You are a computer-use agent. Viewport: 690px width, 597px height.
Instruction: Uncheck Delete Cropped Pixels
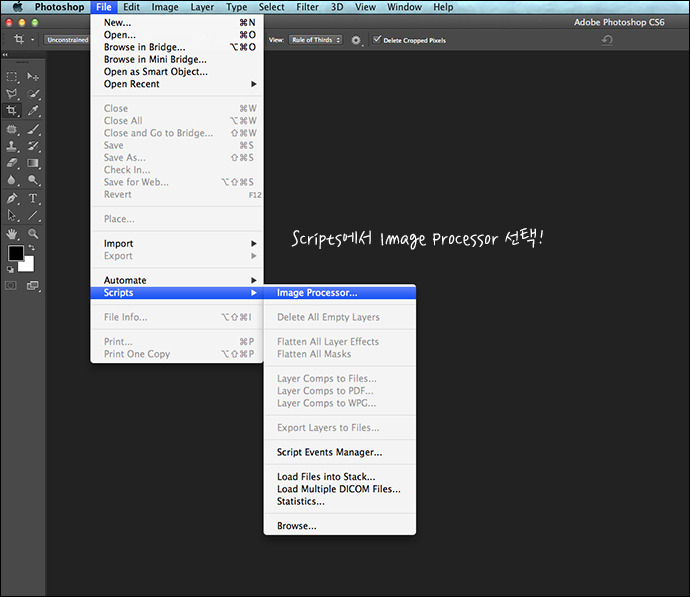tap(377, 40)
